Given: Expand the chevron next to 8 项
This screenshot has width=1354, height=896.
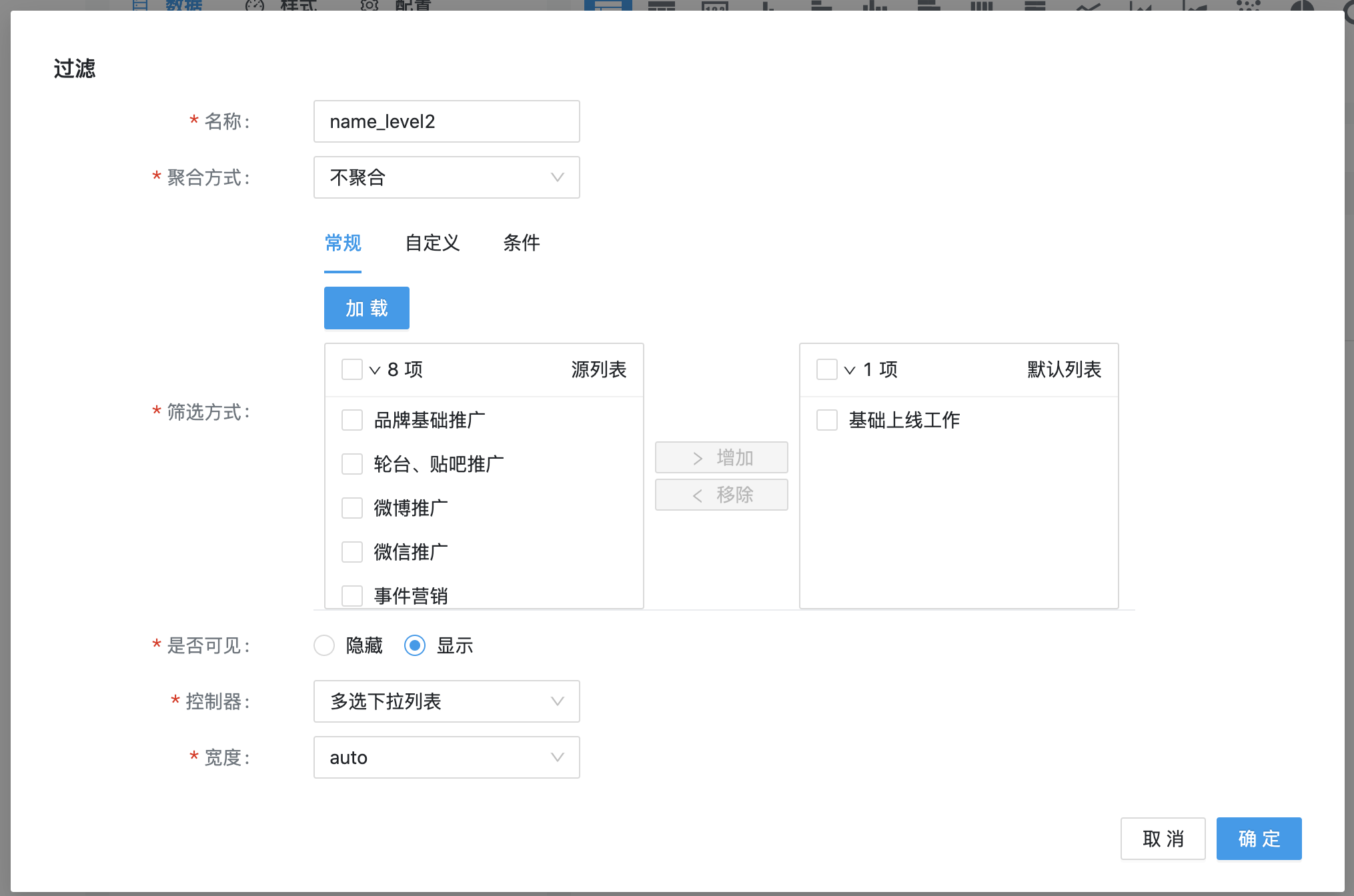Looking at the screenshot, I should point(375,370).
